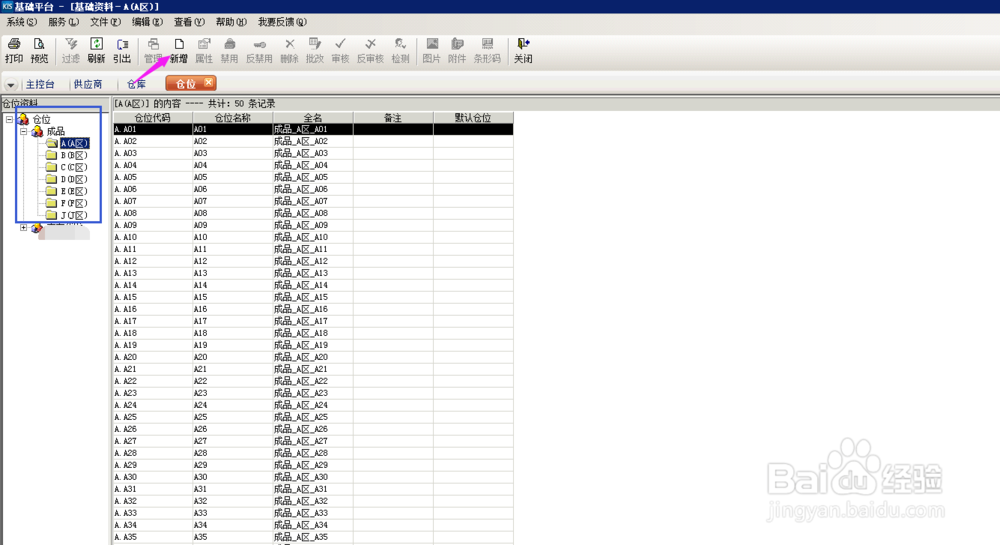Click the 反审核 unapprove icon

coord(370,50)
